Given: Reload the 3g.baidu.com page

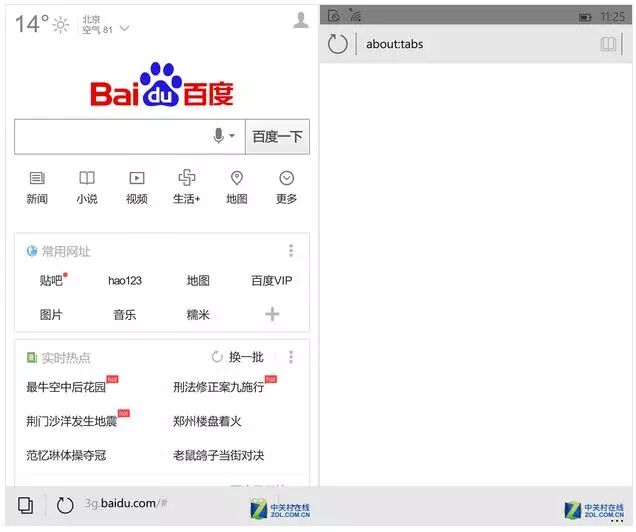Looking at the screenshot, I should (x=65, y=505).
